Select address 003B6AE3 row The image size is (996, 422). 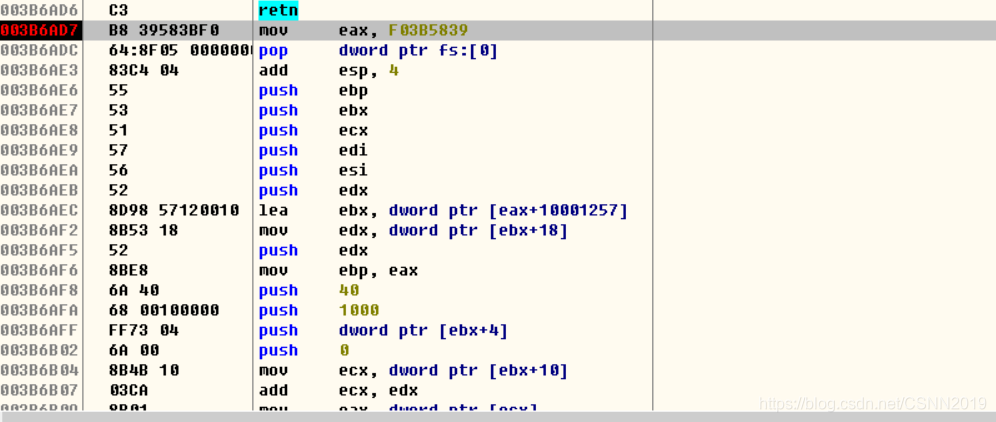tap(41, 71)
